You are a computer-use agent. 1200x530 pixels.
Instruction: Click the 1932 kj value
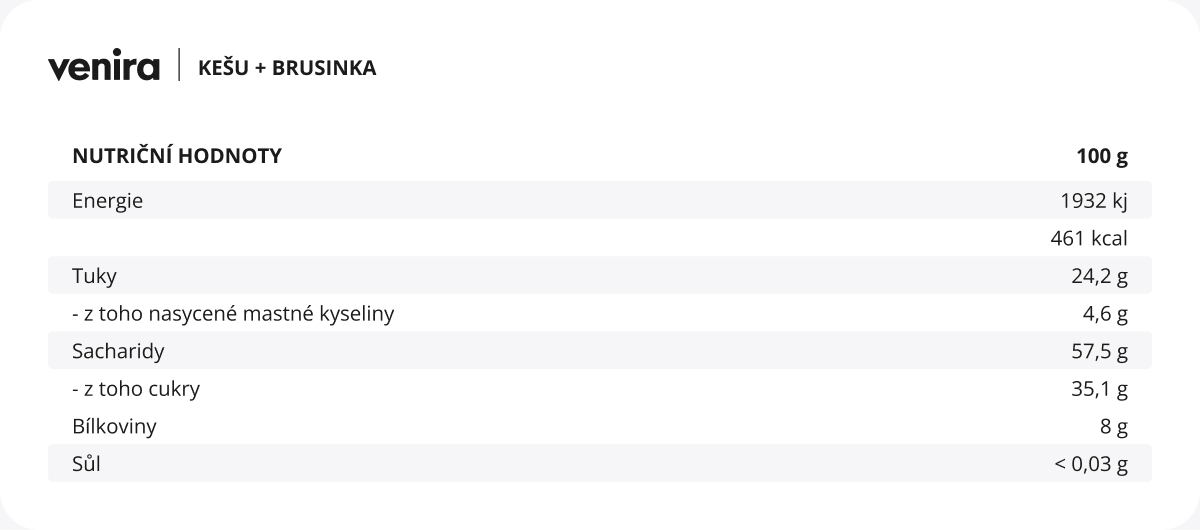pyautogui.click(x=1094, y=201)
